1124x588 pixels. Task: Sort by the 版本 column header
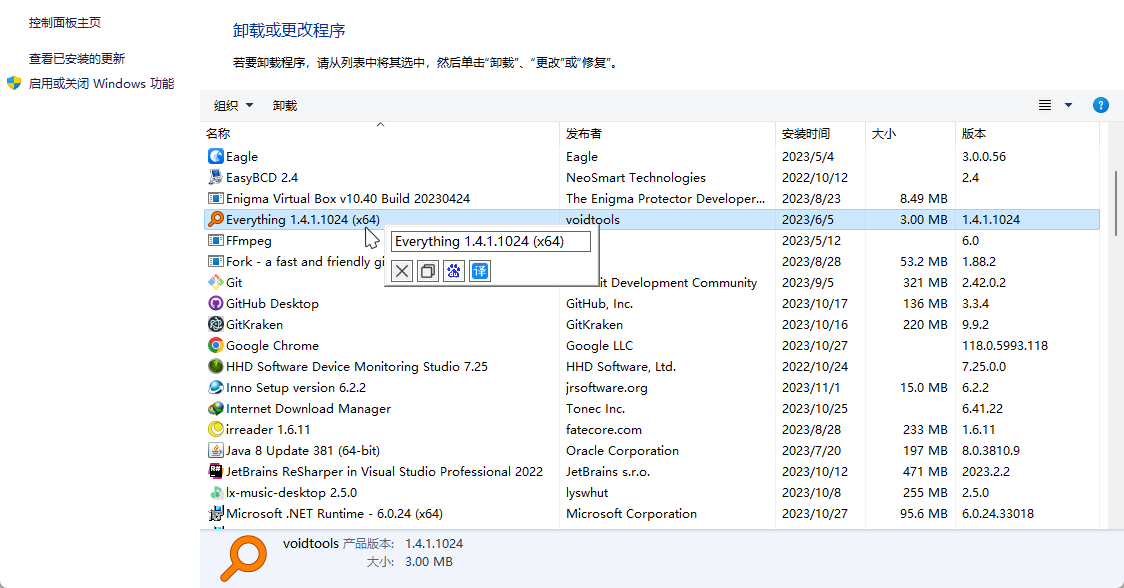(1027, 133)
